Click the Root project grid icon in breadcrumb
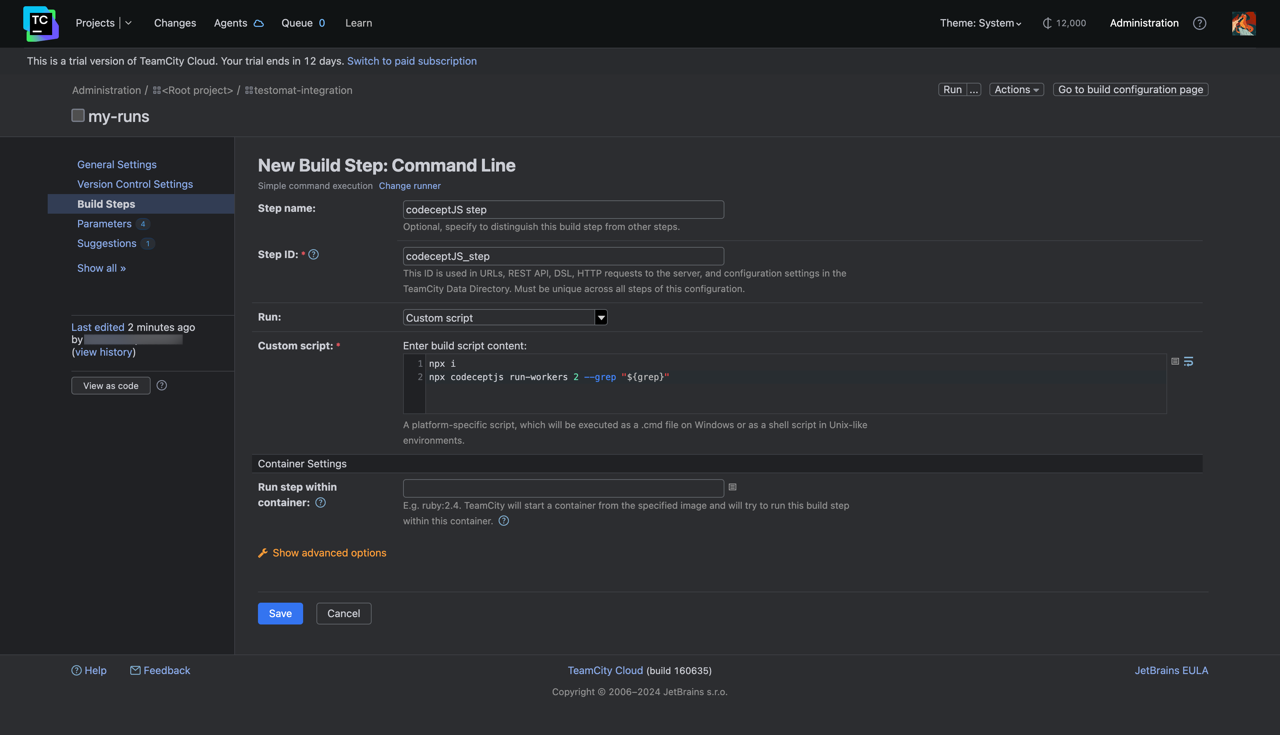This screenshot has height=735, width=1280. pos(157,90)
